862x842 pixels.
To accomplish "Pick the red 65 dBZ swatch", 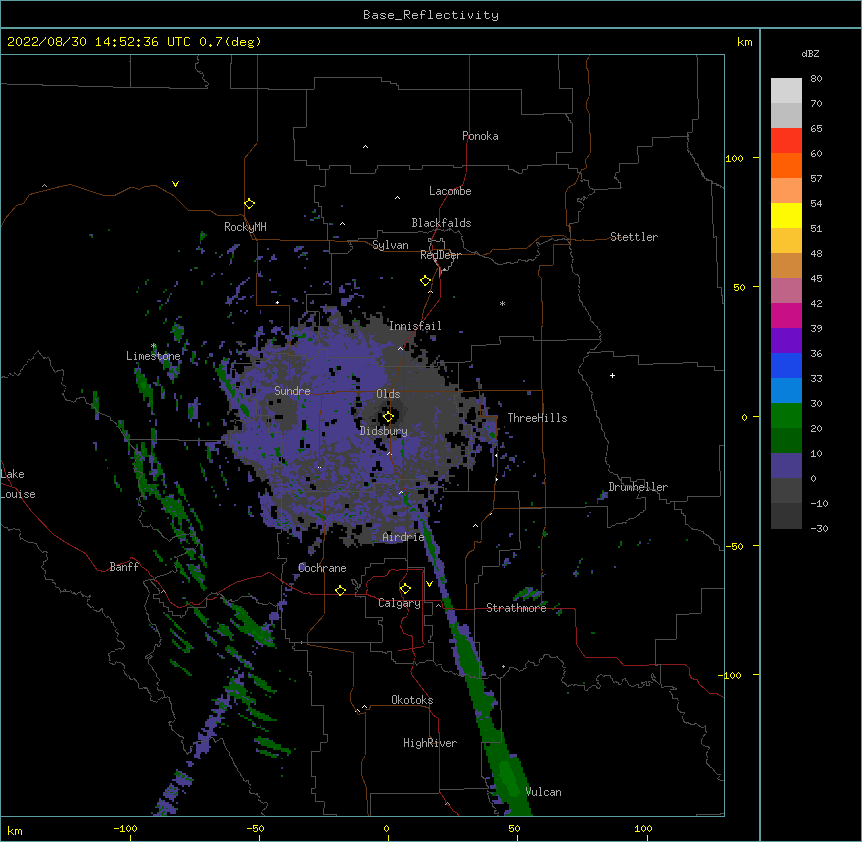I will click(x=786, y=141).
